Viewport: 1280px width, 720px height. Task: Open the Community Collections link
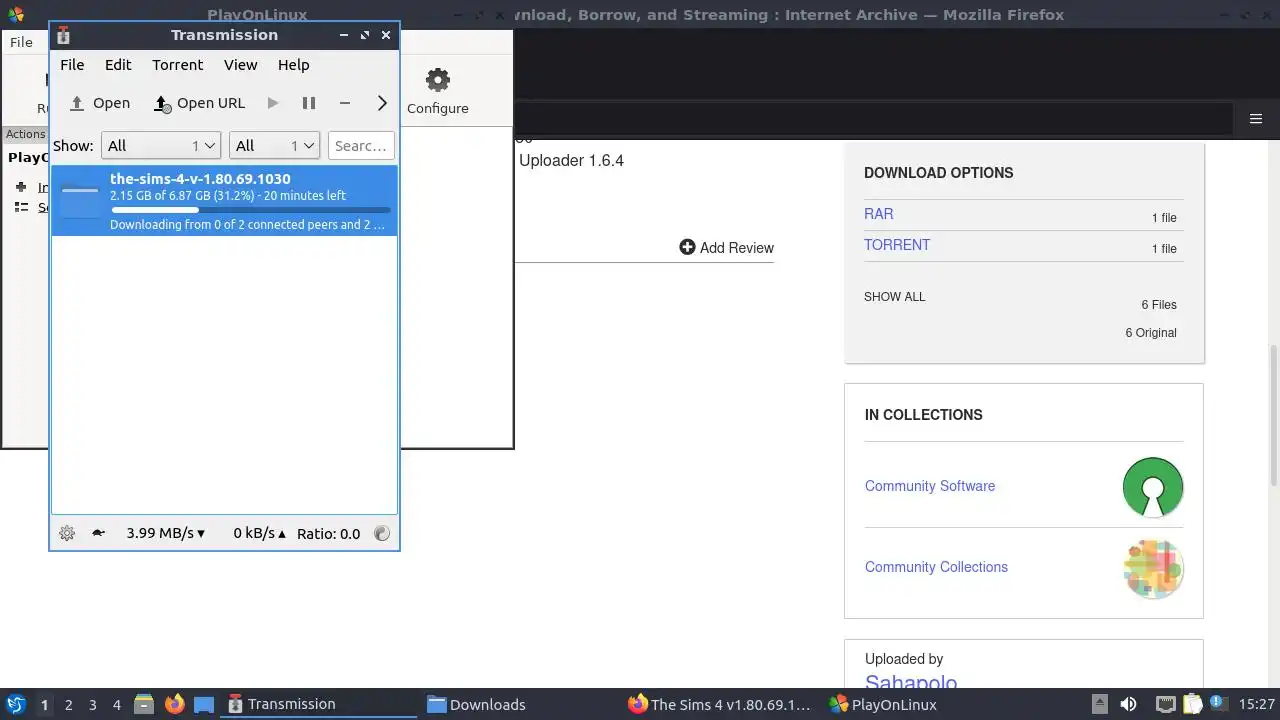[936, 567]
